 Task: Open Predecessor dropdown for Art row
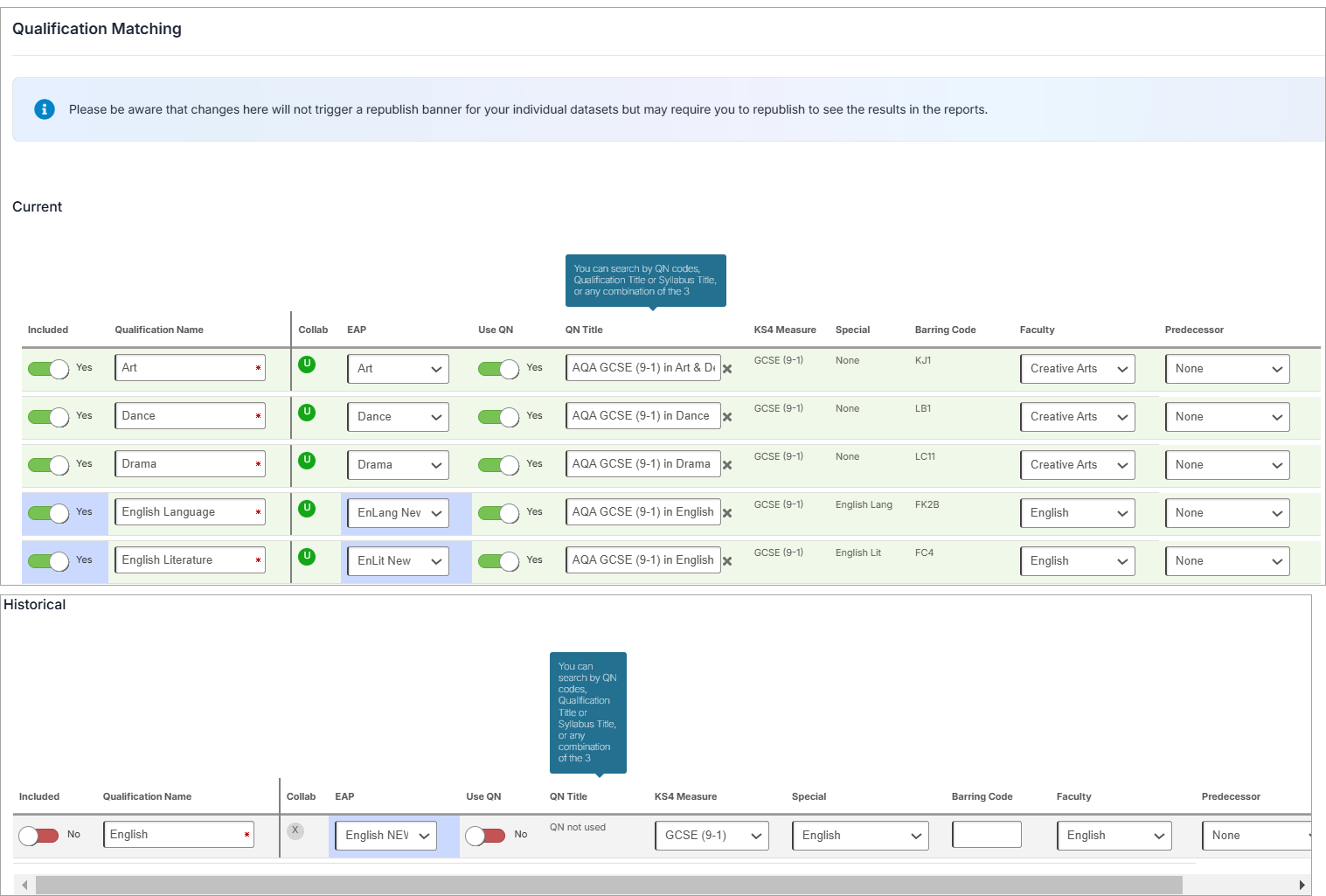pos(1226,369)
